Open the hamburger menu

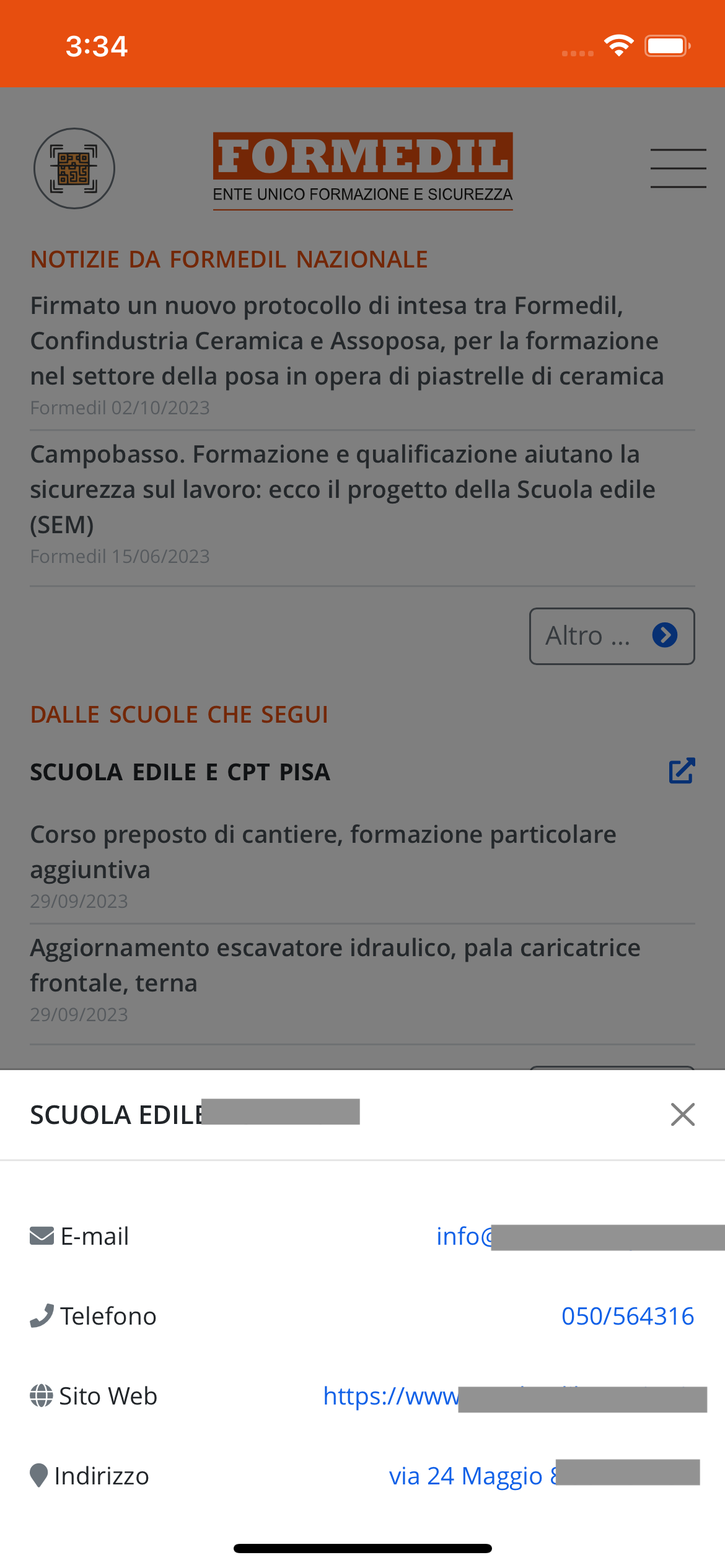pyautogui.click(x=678, y=168)
